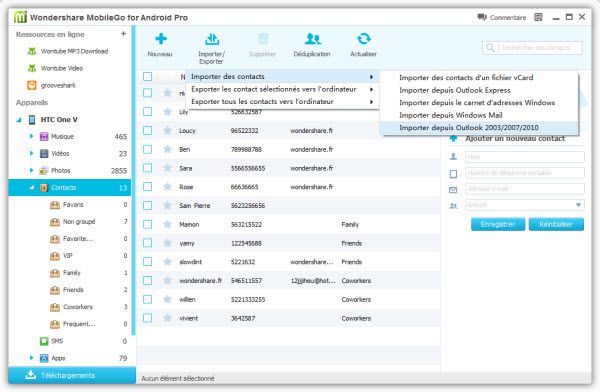The image size is (600, 392).
Task: Refresh contacts with Actualiser icon
Action: [x=364, y=39]
